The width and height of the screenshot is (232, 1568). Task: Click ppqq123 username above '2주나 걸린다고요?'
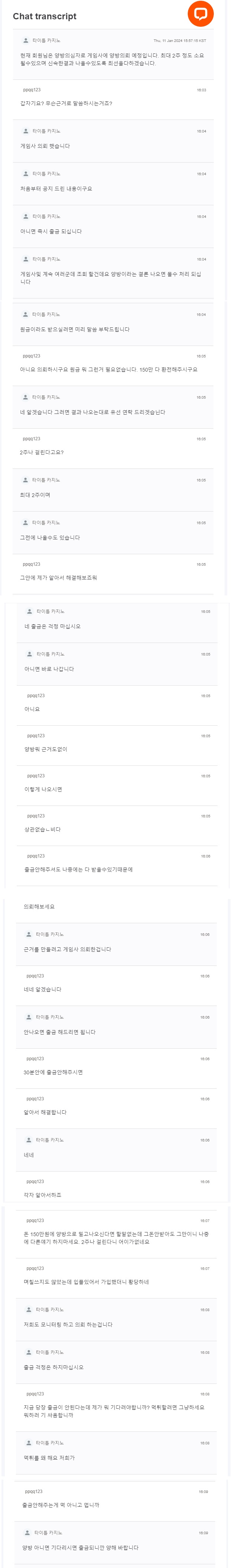tap(32, 438)
